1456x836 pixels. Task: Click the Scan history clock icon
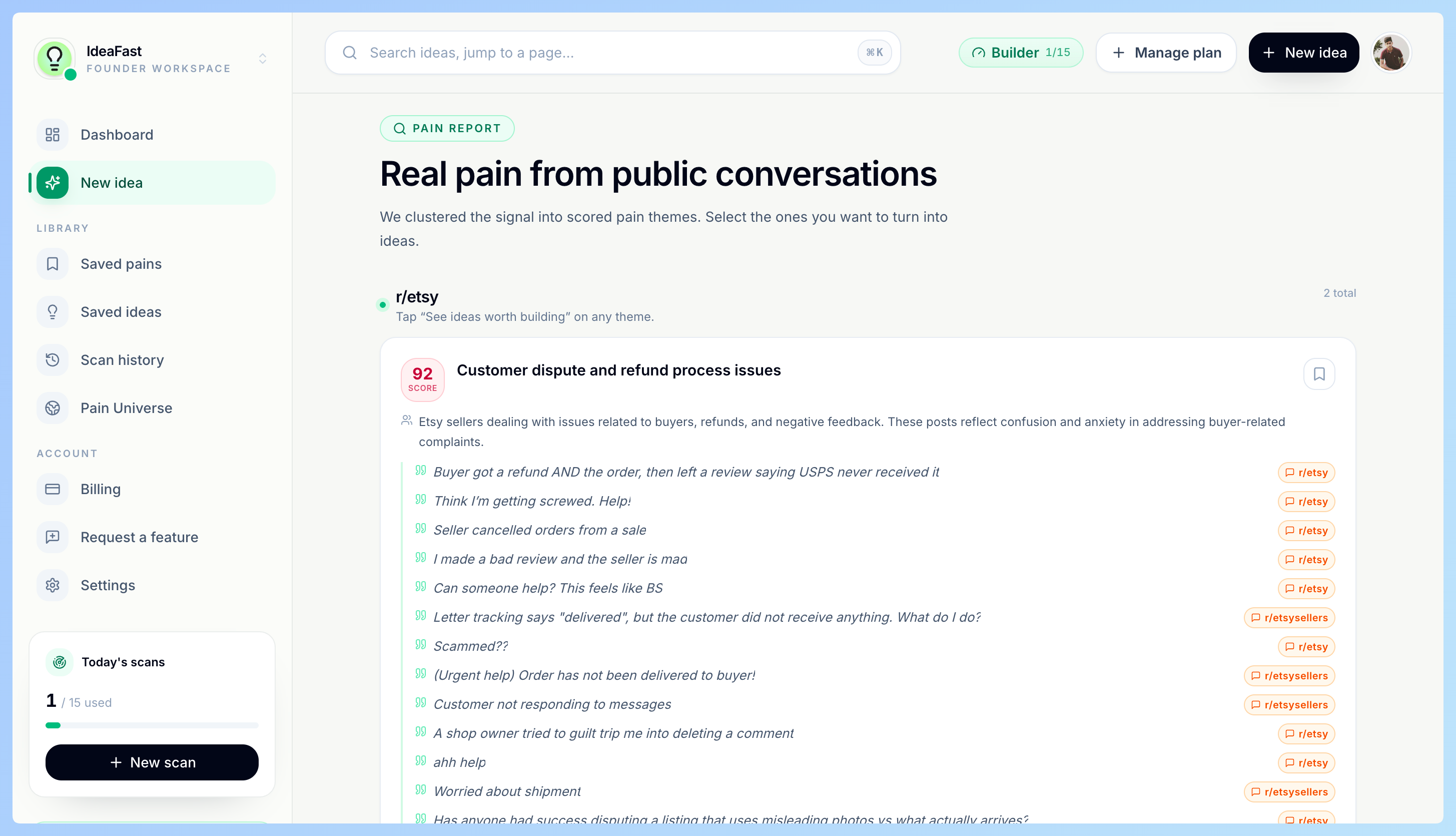(52, 360)
